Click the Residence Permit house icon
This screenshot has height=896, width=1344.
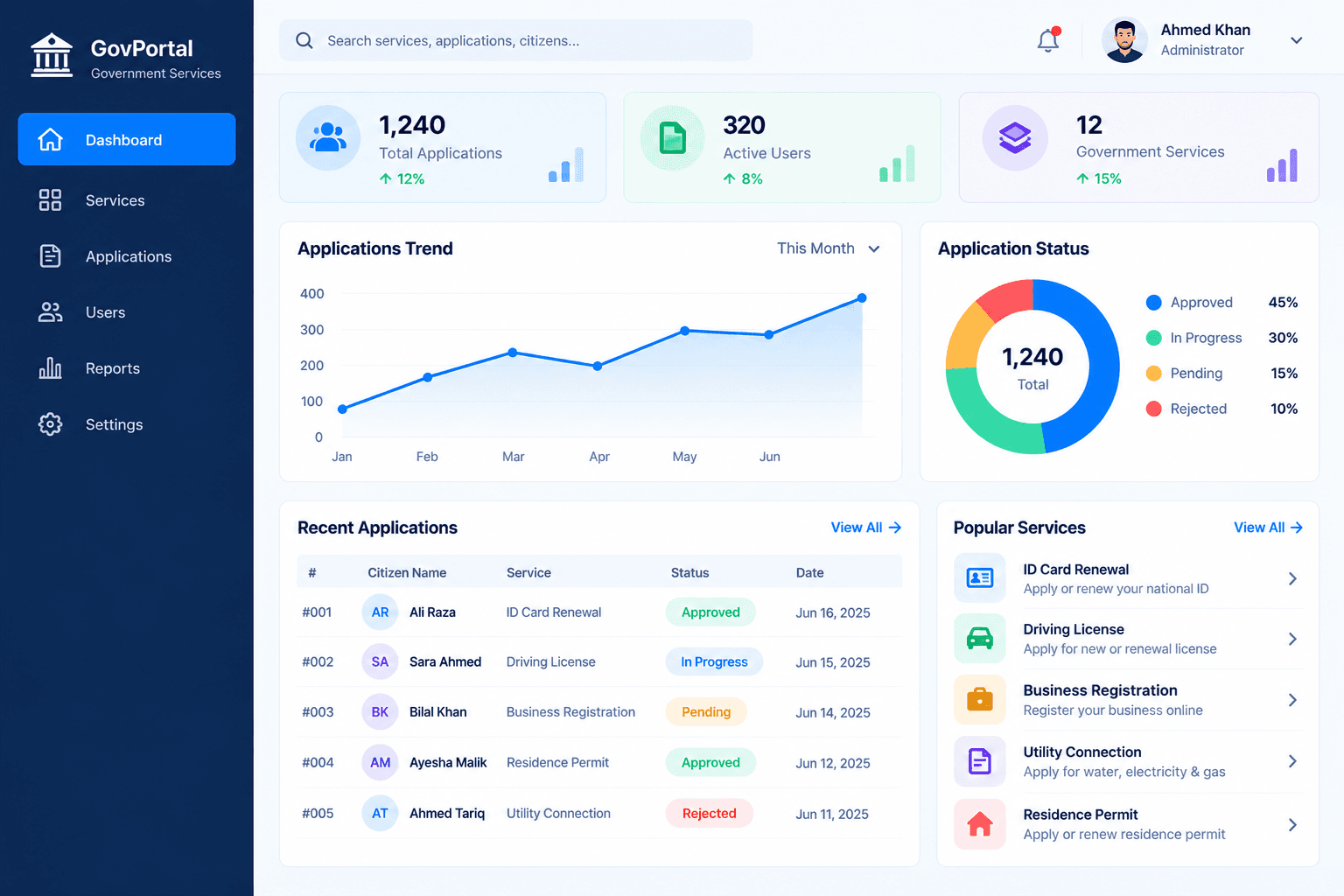(980, 824)
